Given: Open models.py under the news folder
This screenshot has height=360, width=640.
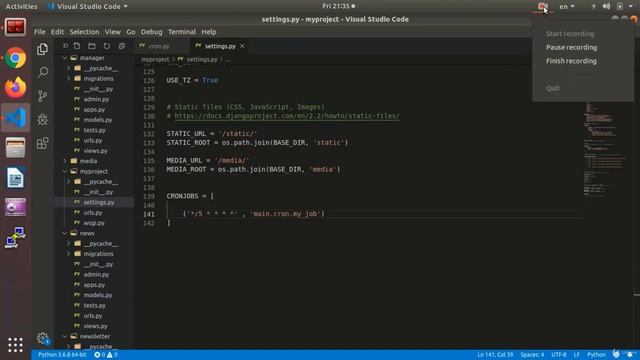Looking at the screenshot, I should click(x=98, y=295).
